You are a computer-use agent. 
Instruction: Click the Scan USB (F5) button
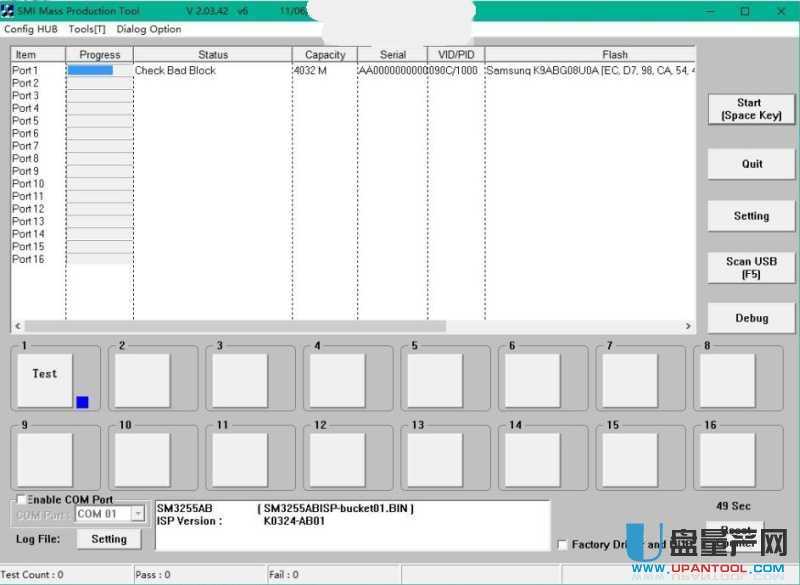[x=751, y=268]
